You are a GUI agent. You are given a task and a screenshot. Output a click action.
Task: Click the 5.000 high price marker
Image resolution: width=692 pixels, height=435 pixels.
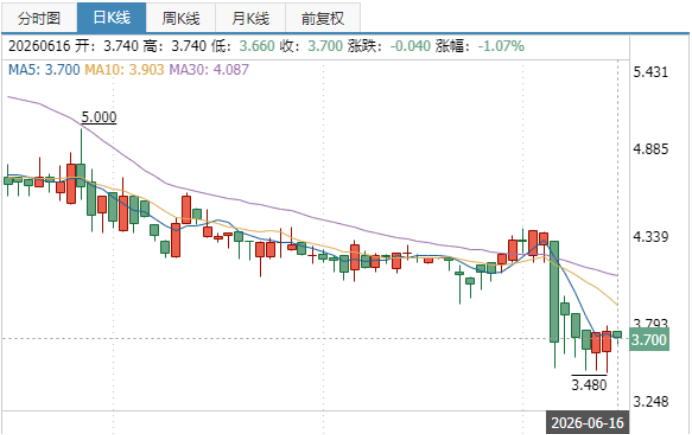99,117
